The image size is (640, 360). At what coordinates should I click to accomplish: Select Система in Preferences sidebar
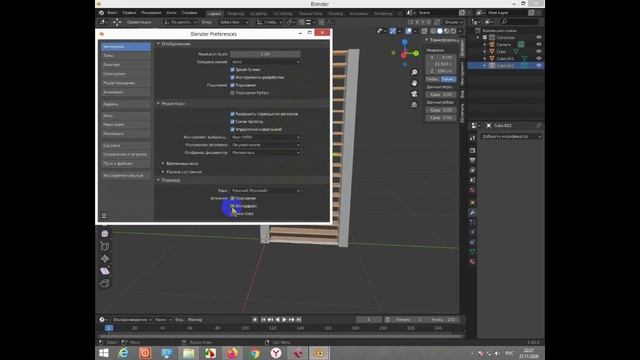[126, 145]
